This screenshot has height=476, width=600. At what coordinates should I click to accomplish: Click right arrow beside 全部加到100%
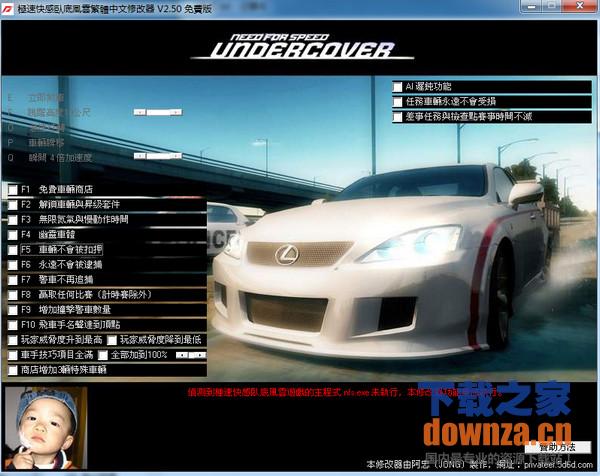pyautogui.click(x=200, y=355)
